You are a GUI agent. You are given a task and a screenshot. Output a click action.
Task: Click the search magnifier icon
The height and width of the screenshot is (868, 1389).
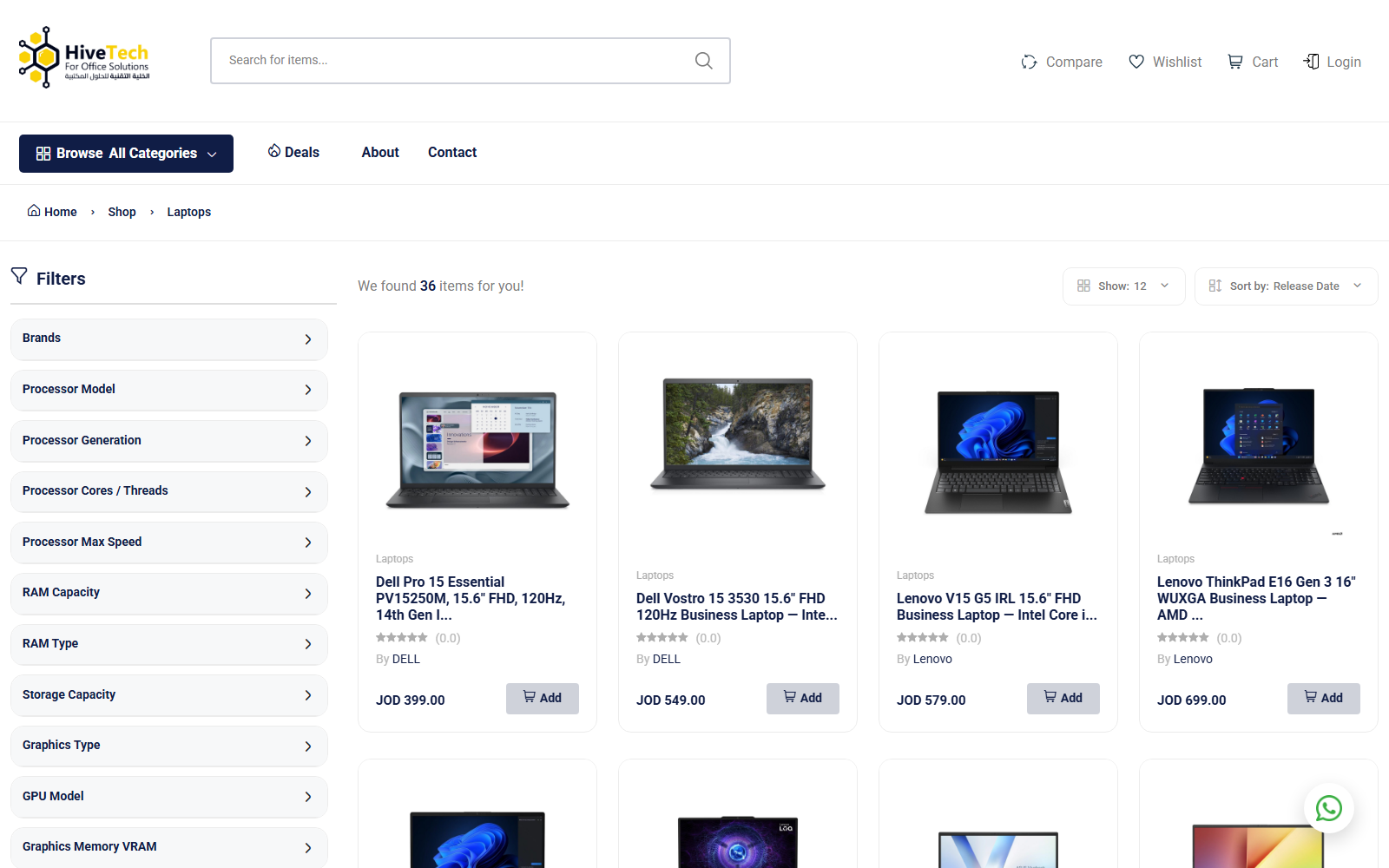pos(704,61)
